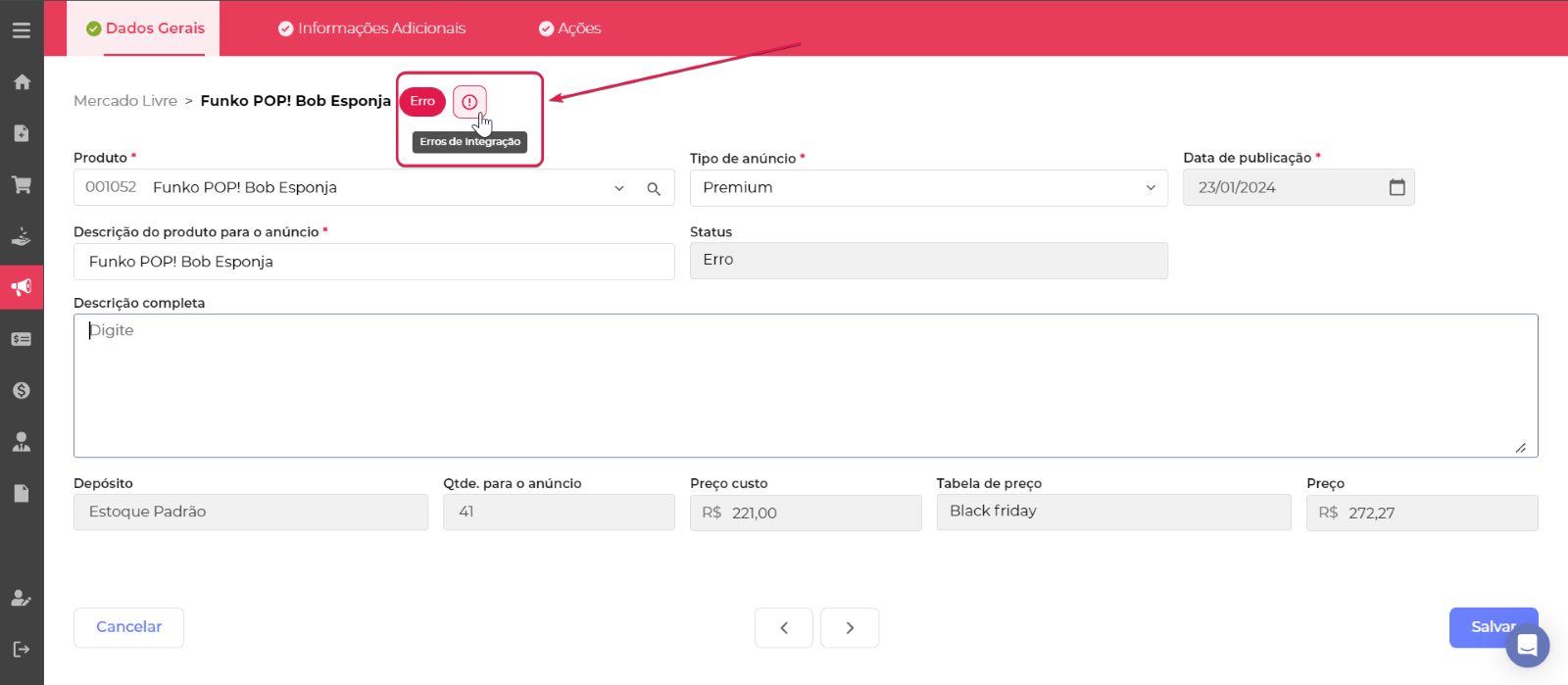Open the hamburger menu in sidebar
The width and height of the screenshot is (1568, 685).
click(x=22, y=30)
